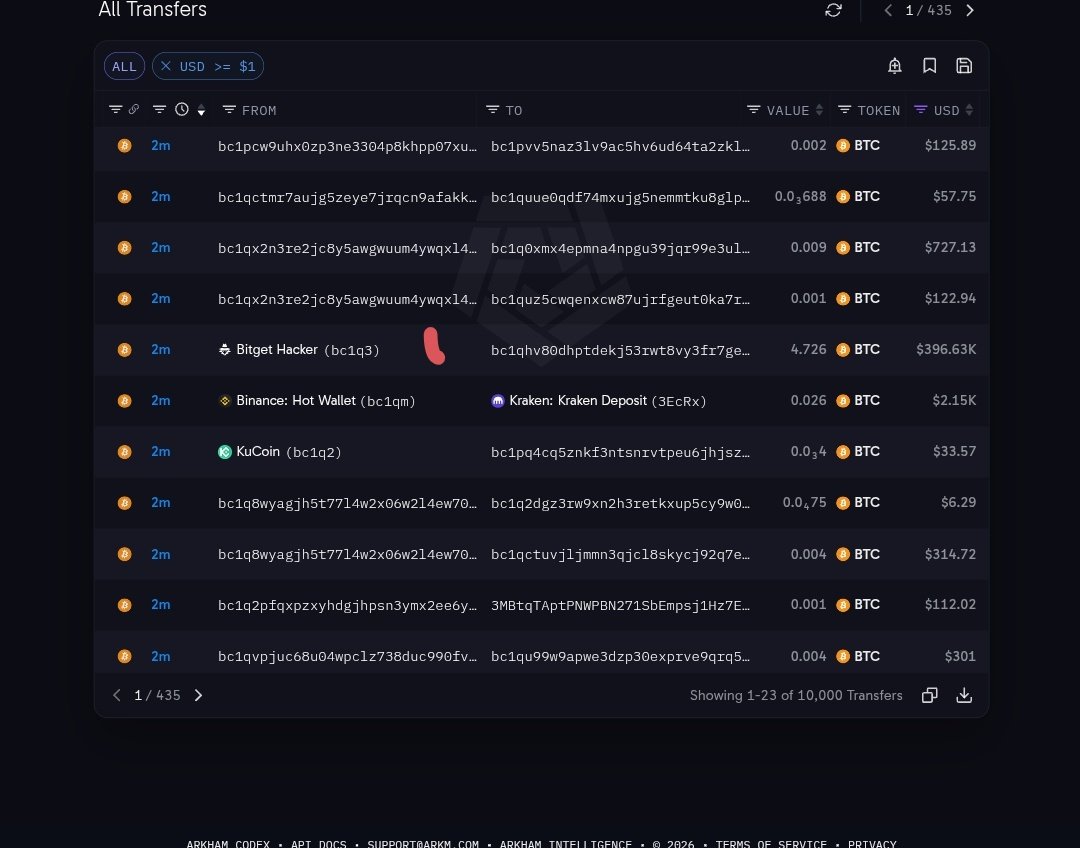This screenshot has width=1080, height=848.
Task: Open sender bc1qvpjuc68u04wpclz738duc990fv
Action: point(347,656)
